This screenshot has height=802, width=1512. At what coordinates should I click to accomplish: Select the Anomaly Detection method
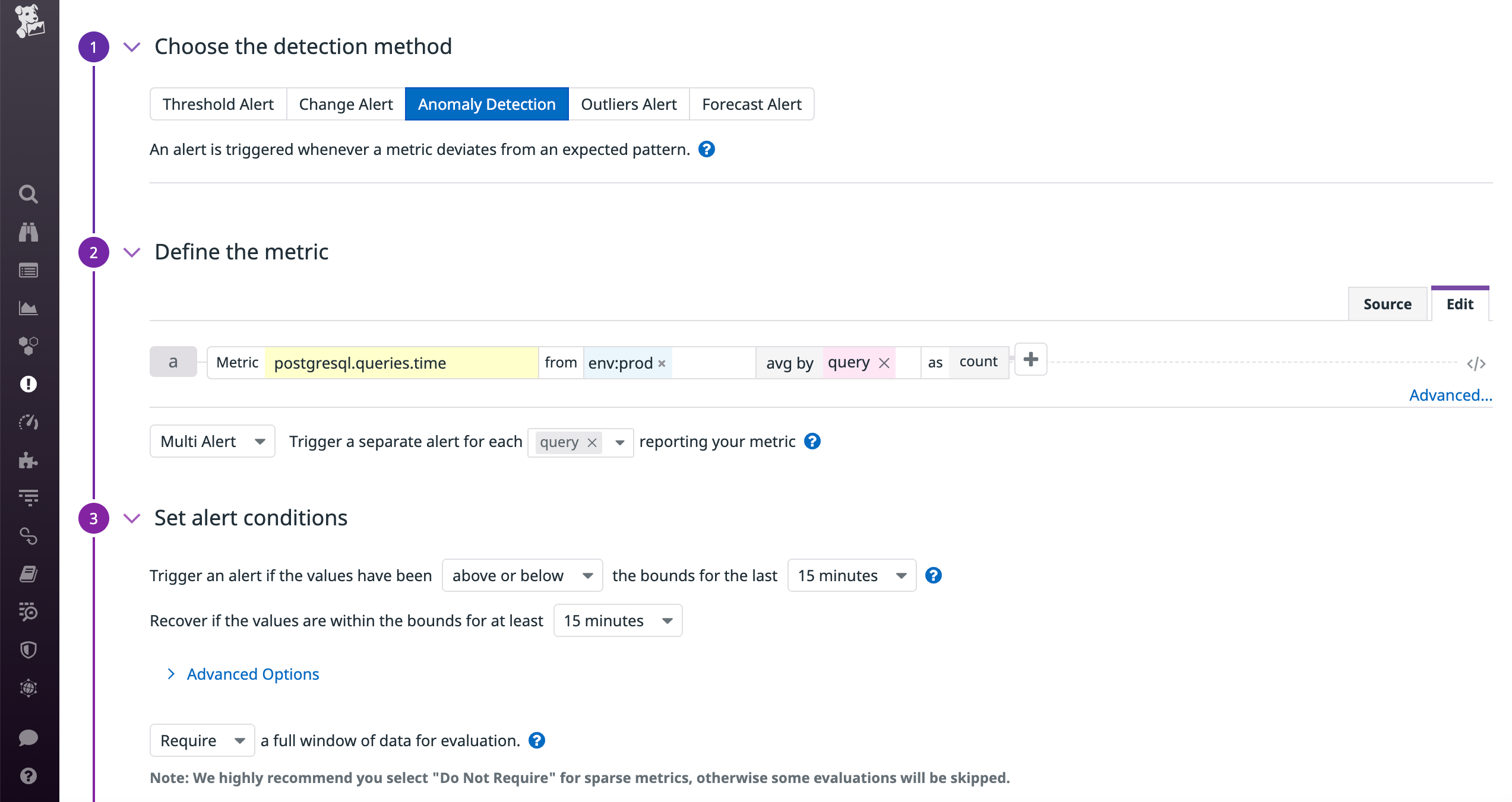[x=486, y=104]
